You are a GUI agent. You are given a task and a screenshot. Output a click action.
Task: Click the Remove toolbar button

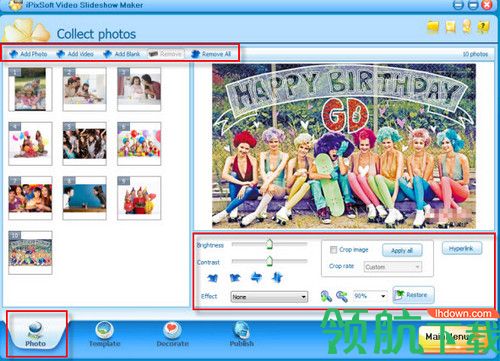pos(166,54)
